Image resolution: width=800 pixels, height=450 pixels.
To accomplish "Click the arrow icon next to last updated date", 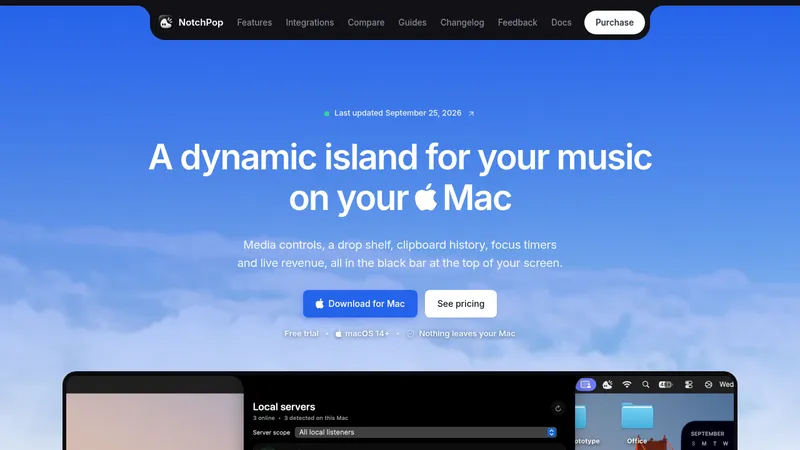I will 471,114.
